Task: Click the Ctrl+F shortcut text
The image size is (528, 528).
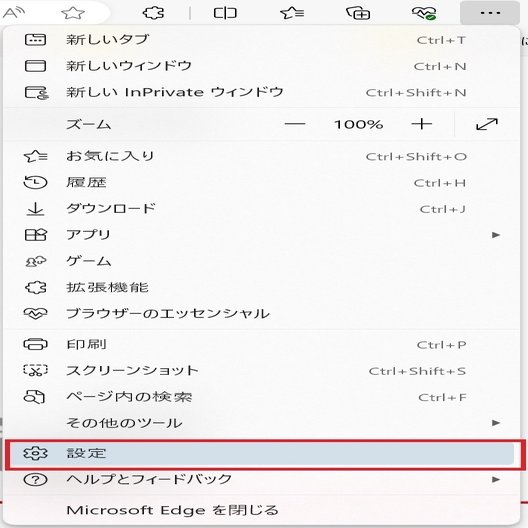Action: click(x=442, y=398)
